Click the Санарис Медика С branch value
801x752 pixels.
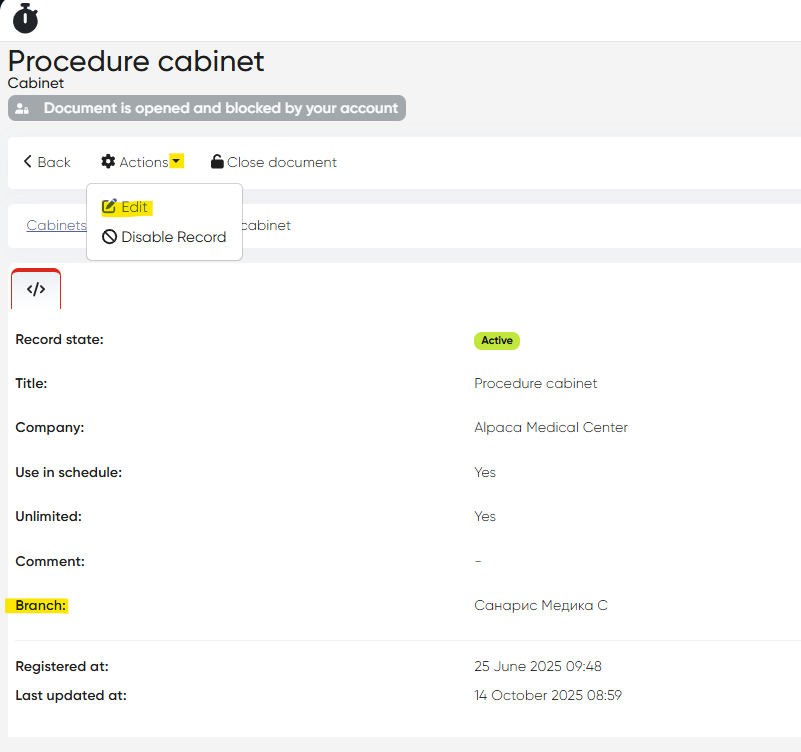click(541, 605)
